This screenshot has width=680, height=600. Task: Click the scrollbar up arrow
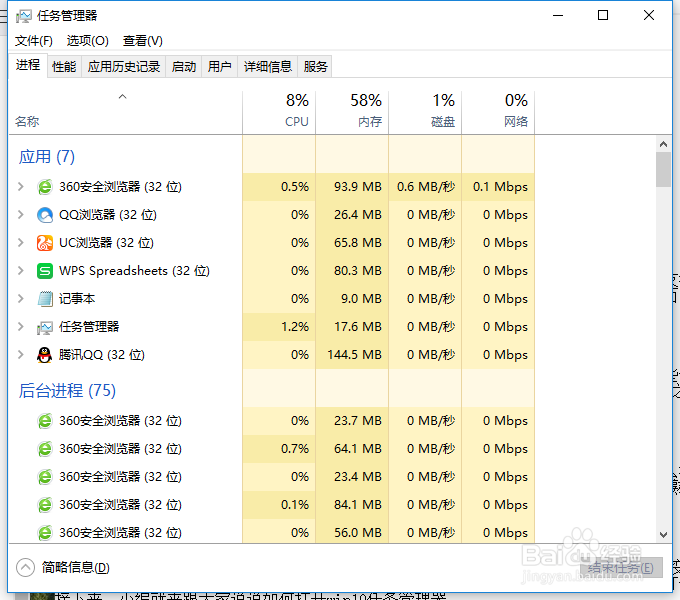click(663, 144)
